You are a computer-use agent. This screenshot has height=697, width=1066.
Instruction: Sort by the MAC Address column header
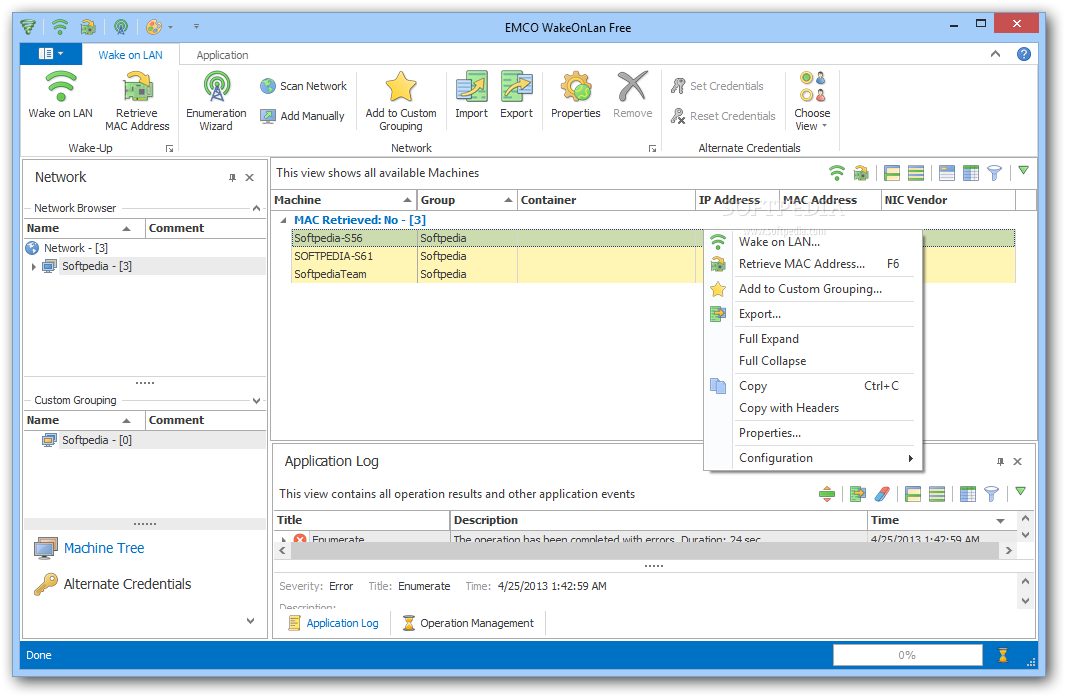[x=829, y=200]
